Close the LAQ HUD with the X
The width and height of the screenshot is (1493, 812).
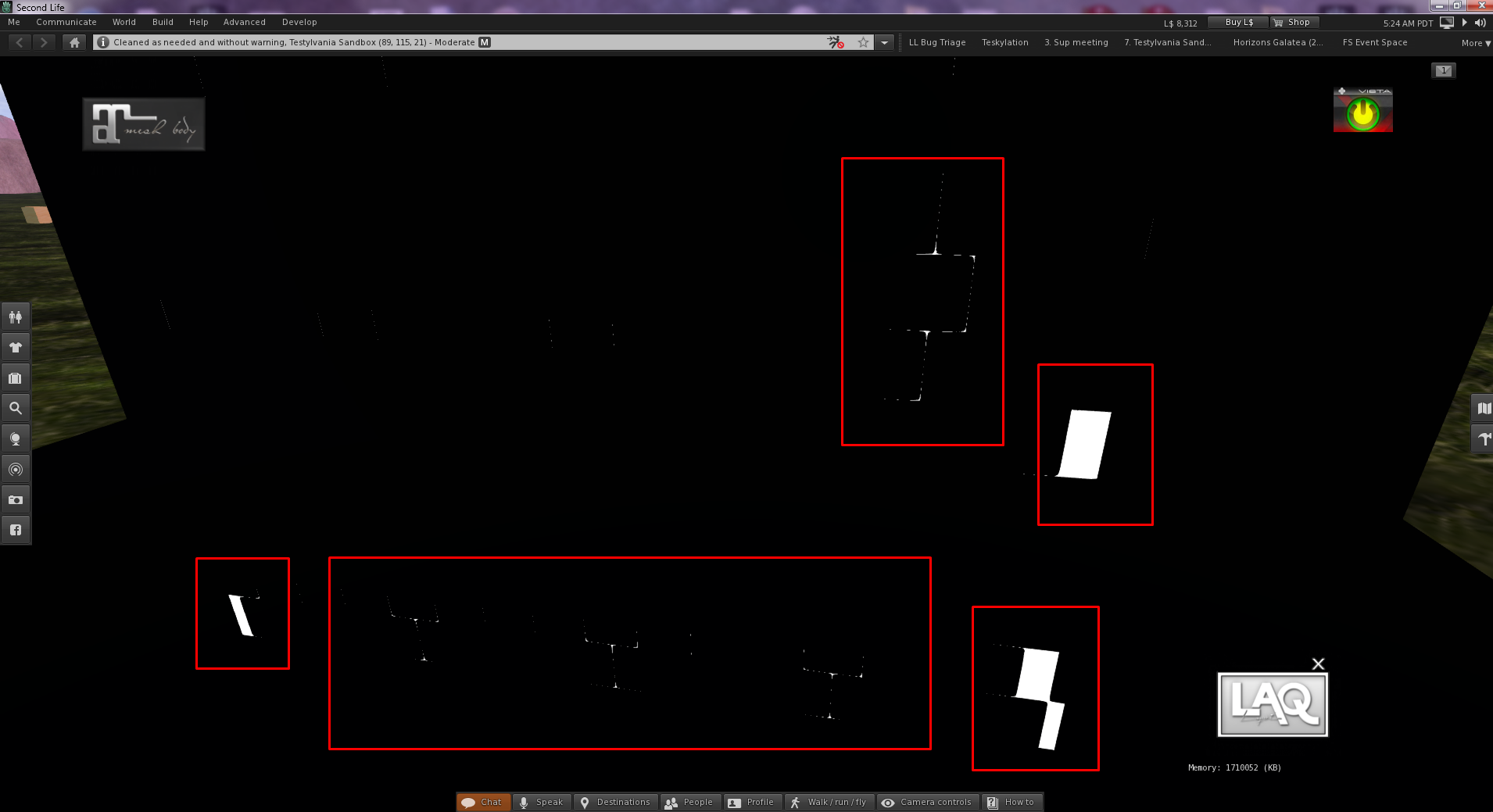click(1319, 664)
